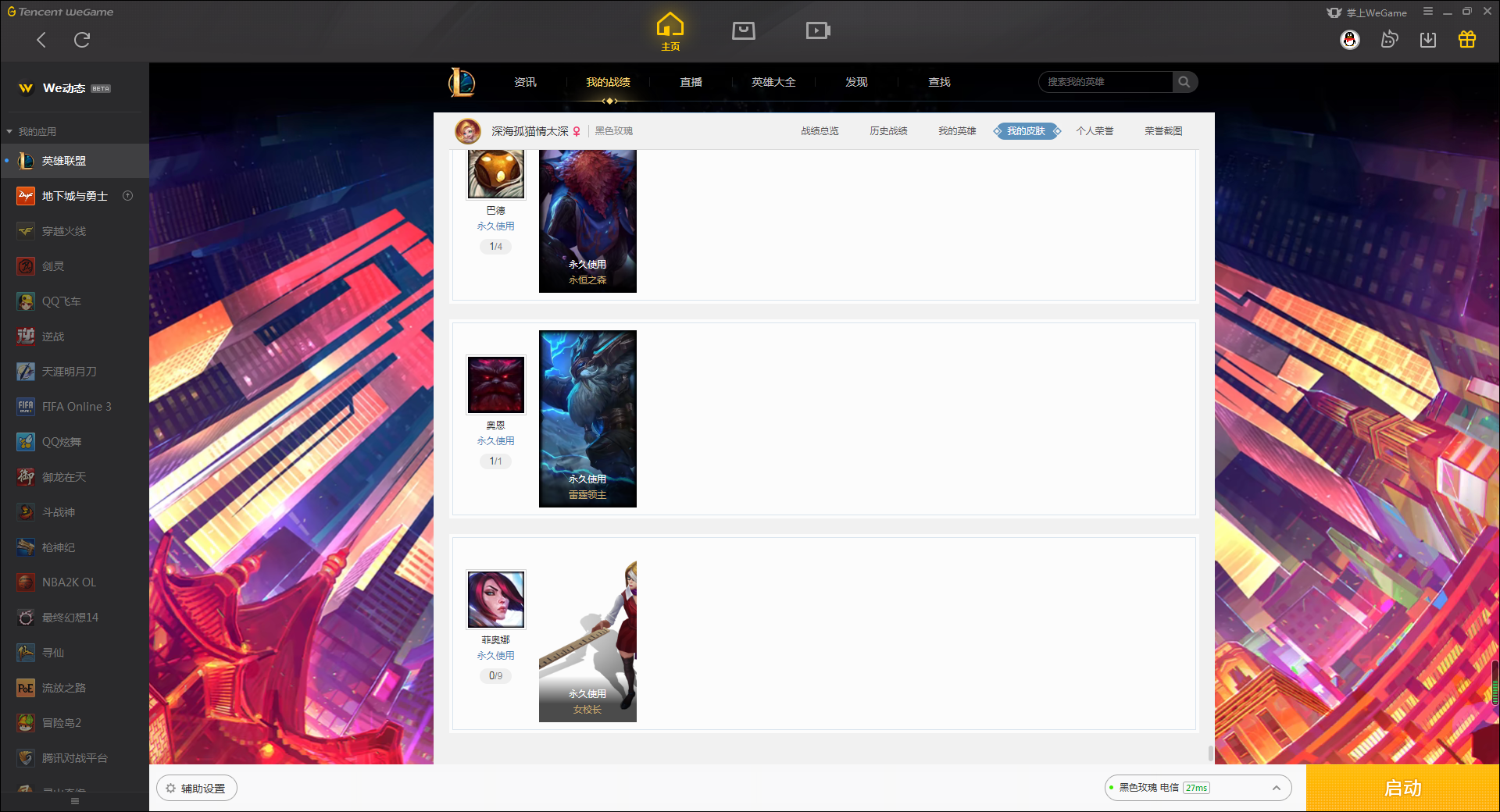Click the download manager icon

coord(1428,40)
